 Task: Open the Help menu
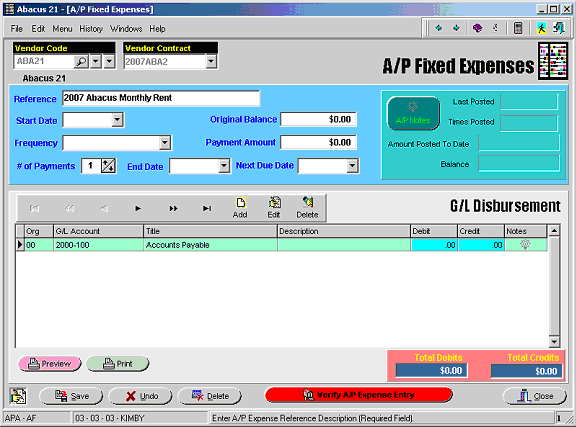[x=157, y=28]
